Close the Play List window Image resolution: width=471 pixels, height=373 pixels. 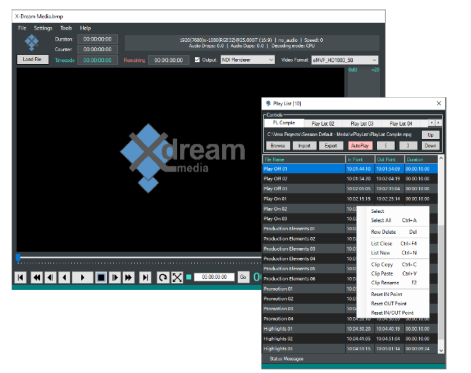[439, 103]
